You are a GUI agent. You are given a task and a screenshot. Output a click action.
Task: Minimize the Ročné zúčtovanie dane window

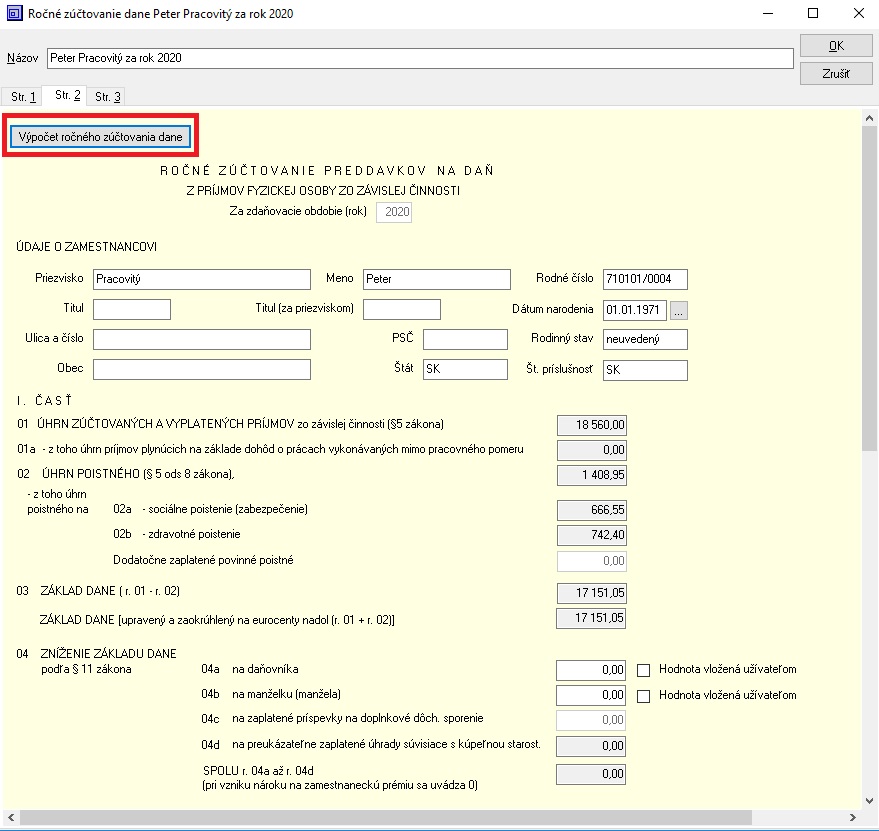(768, 13)
